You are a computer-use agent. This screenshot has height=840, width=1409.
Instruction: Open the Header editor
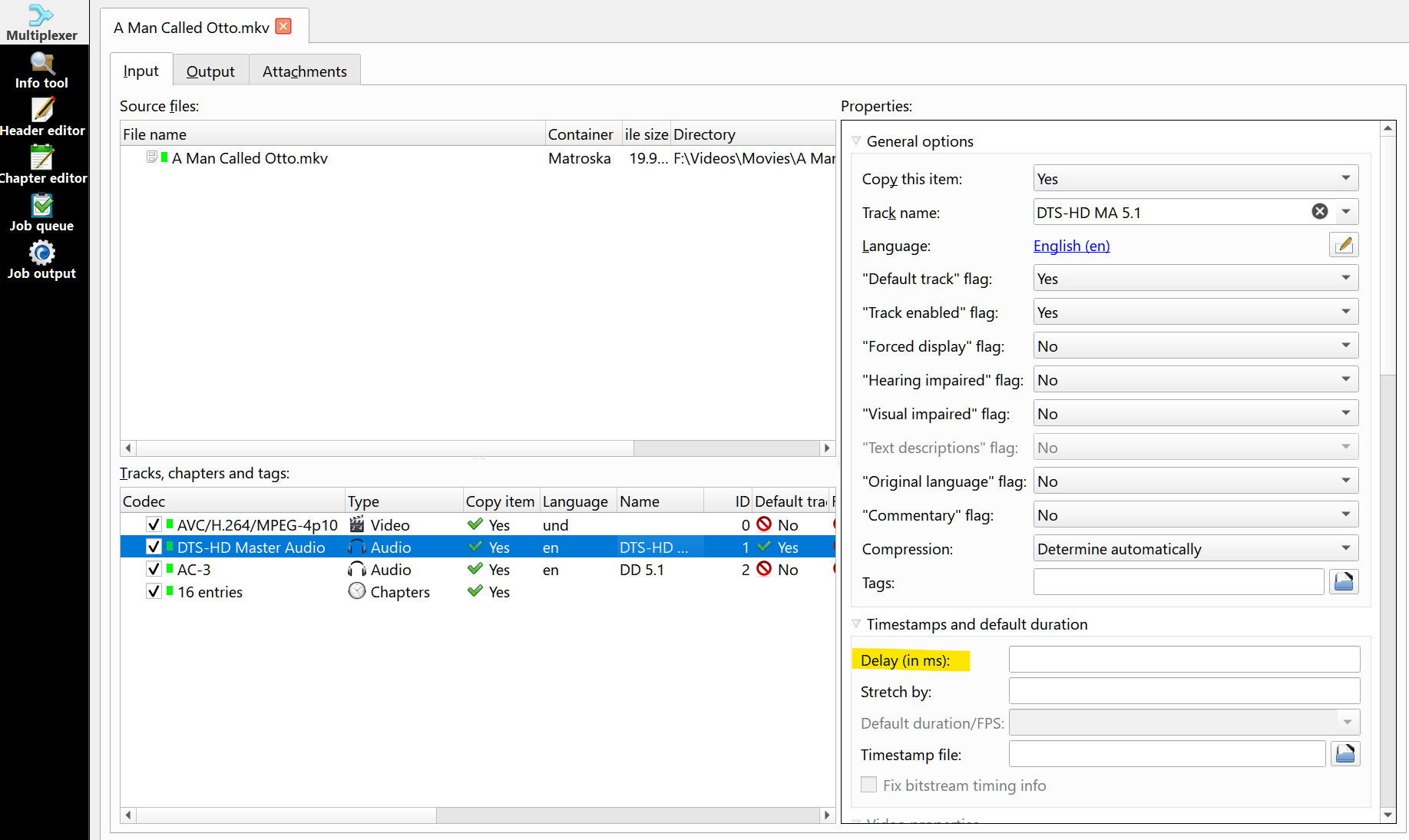click(x=42, y=118)
